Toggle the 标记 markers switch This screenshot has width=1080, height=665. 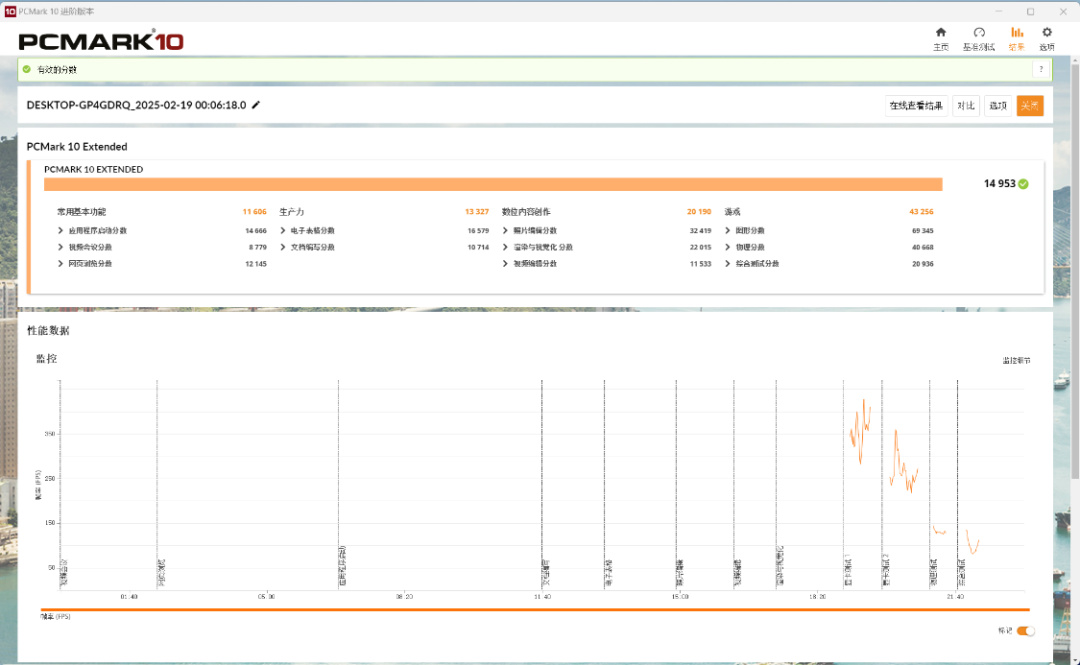click(1025, 631)
